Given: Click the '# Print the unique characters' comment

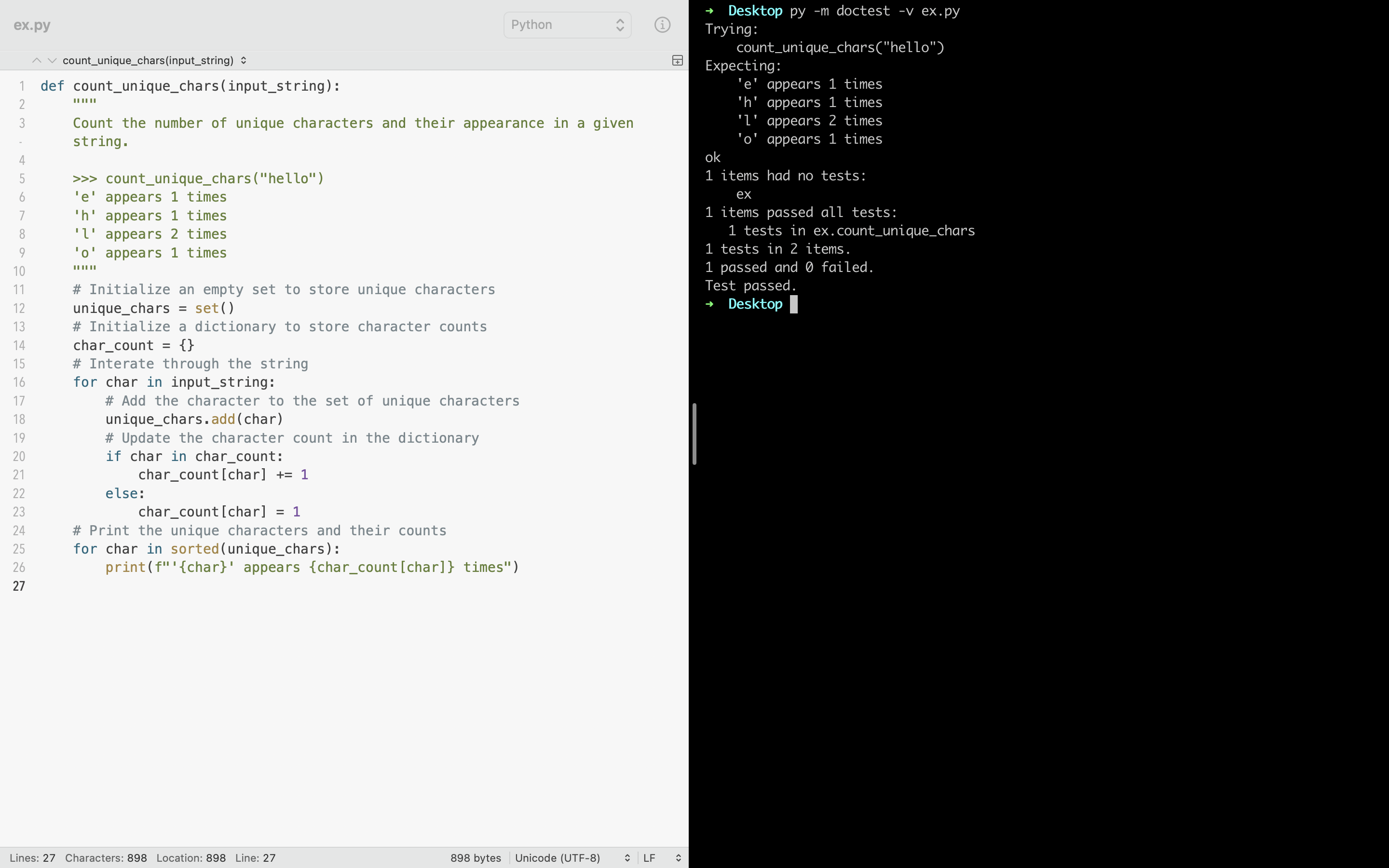Looking at the screenshot, I should (x=259, y=530).
